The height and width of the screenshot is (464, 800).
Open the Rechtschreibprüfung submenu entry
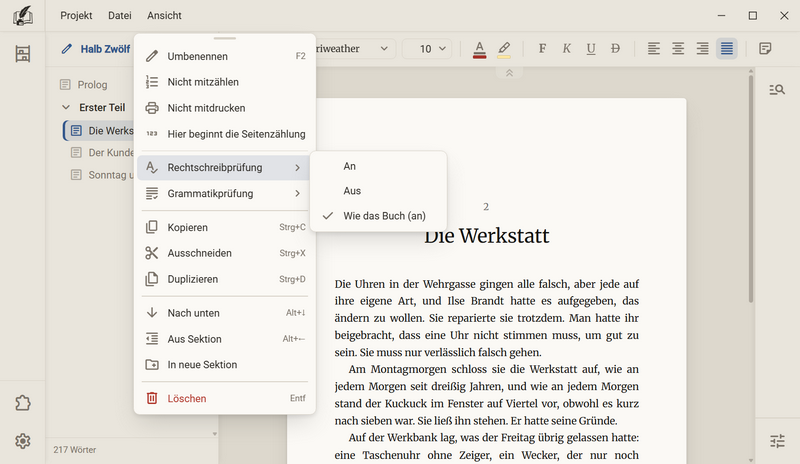tap(223, 167)
